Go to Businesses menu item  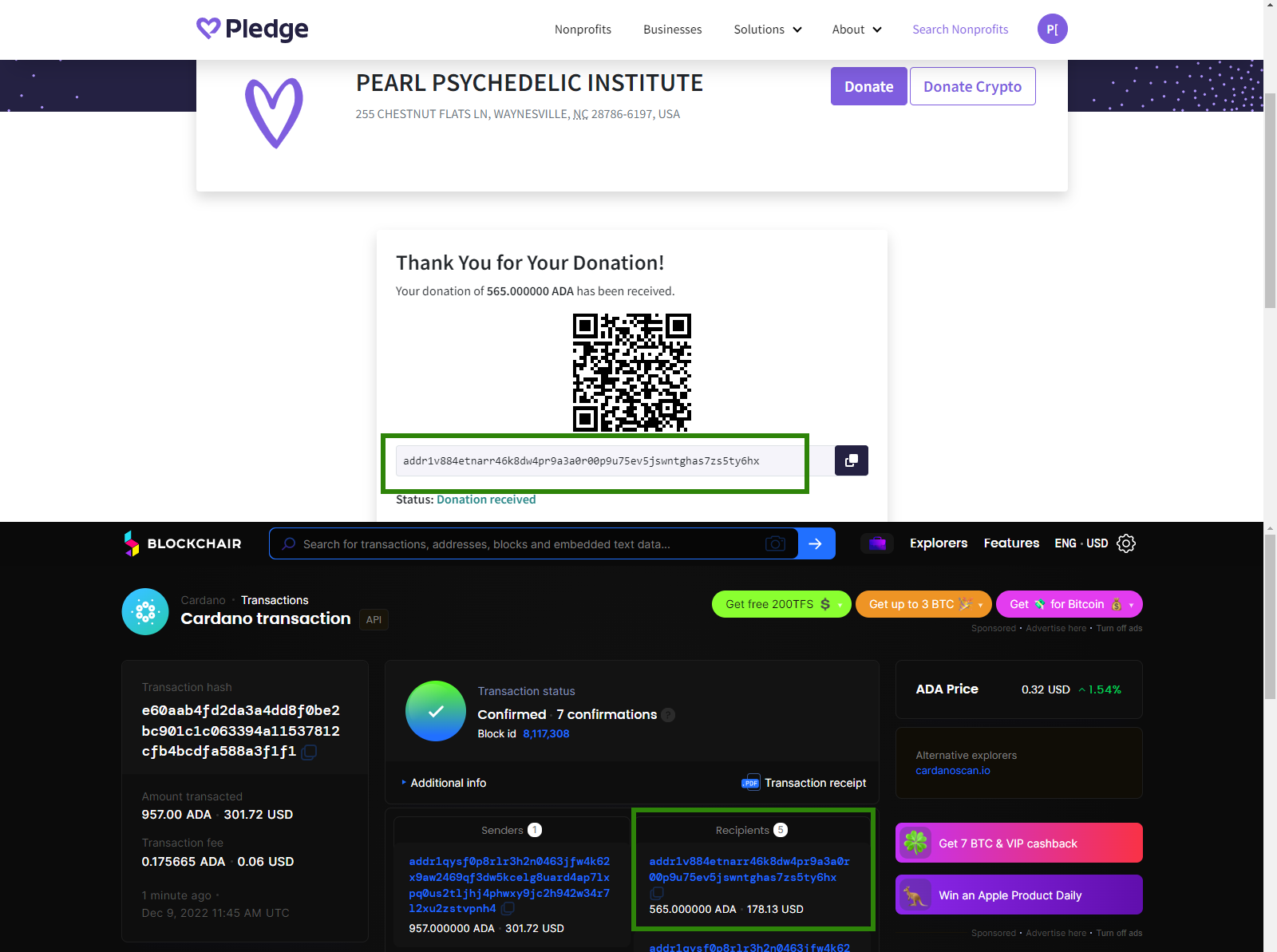tap(672, 30)
